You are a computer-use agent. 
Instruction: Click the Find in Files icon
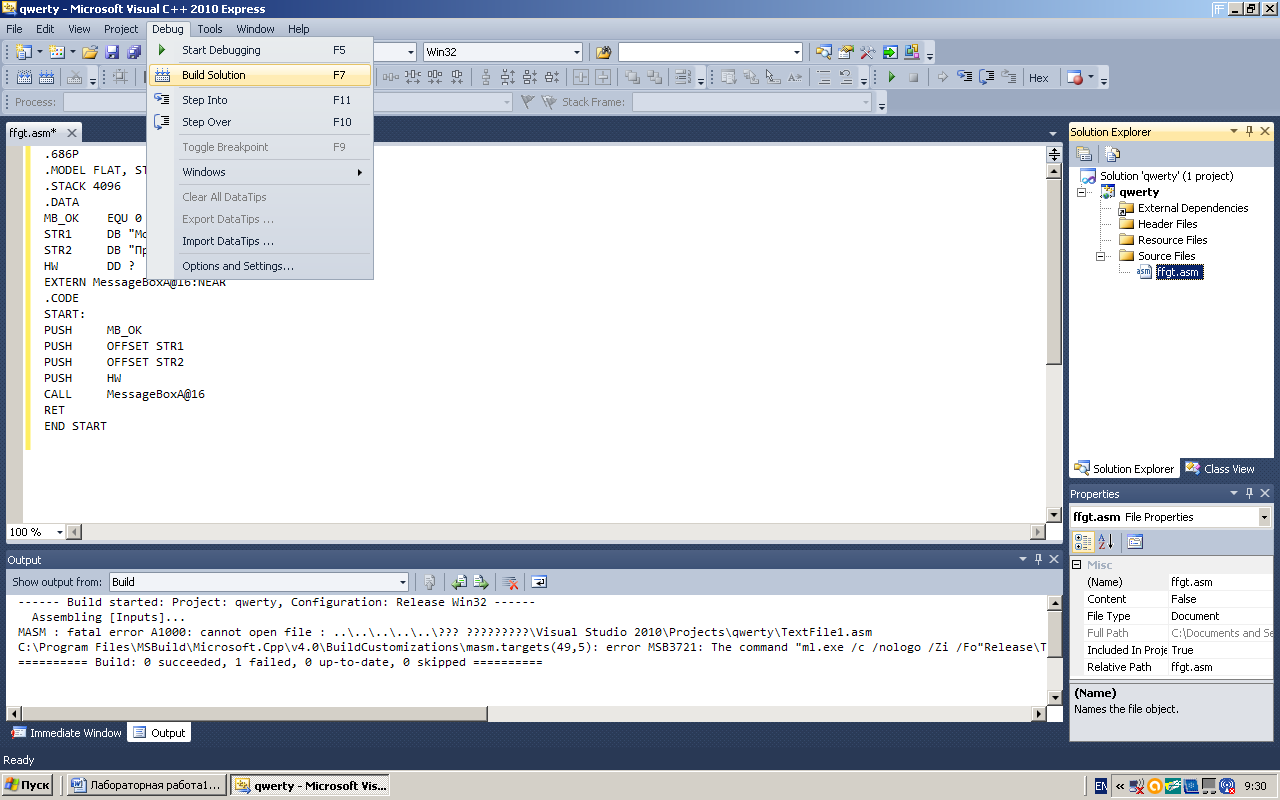point(603,52)
